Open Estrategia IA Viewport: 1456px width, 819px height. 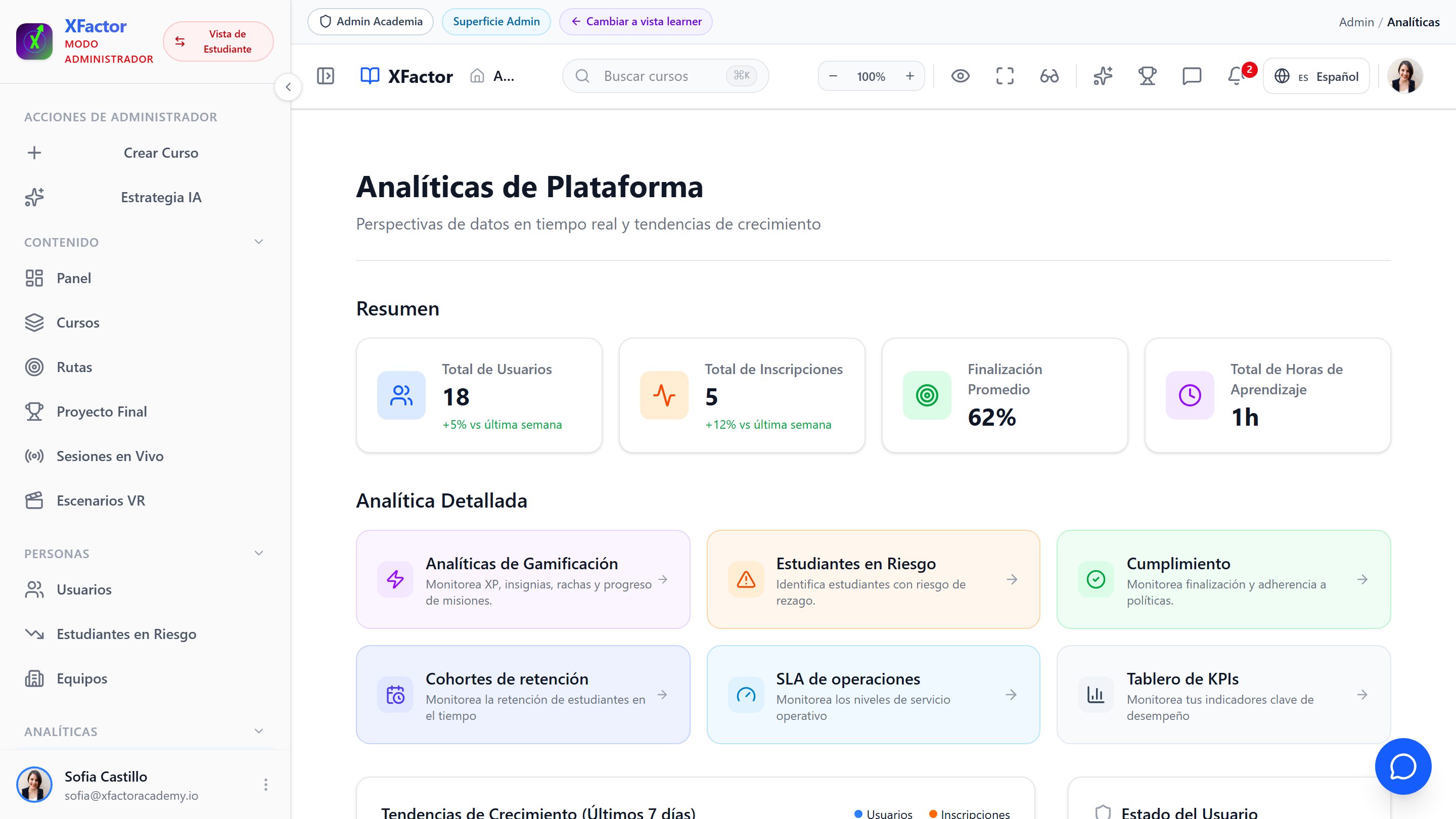pos(145,197)
